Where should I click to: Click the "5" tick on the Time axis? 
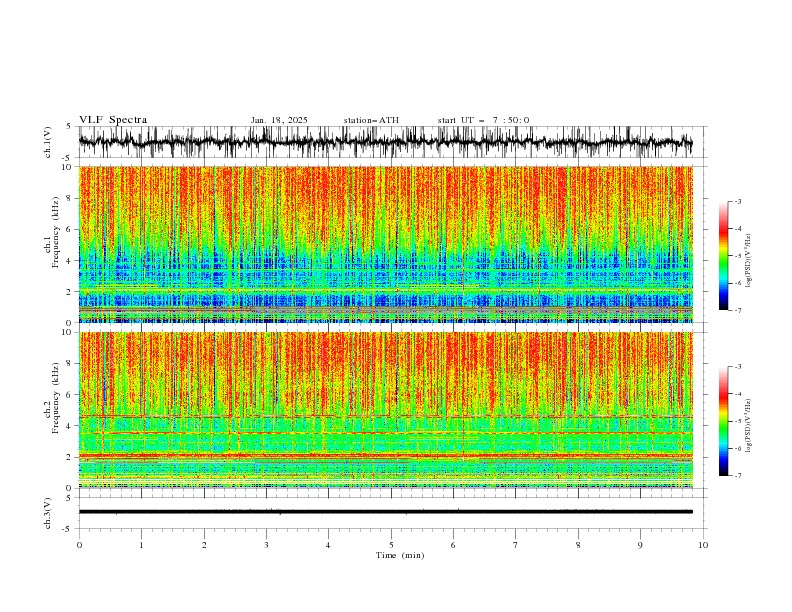click(x=391, y=545)
